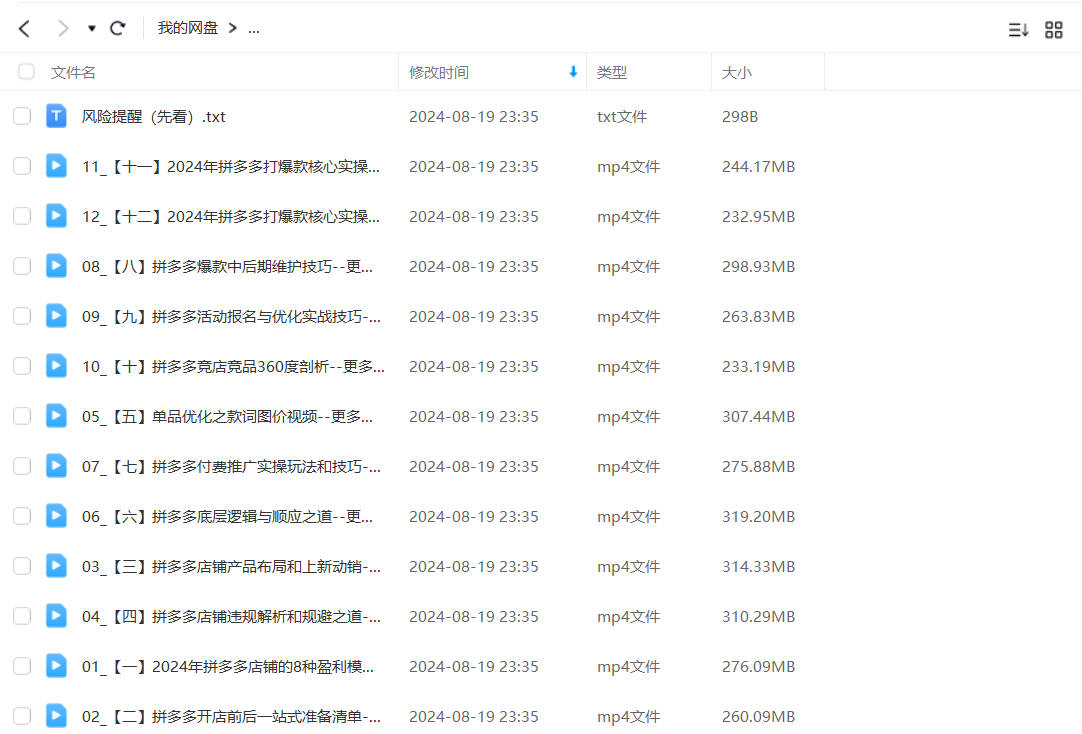The width and height of the screenshot is (1082, 734).
Task: Check the box for video 11_【十一】
Action: click(x=22, y=166)
